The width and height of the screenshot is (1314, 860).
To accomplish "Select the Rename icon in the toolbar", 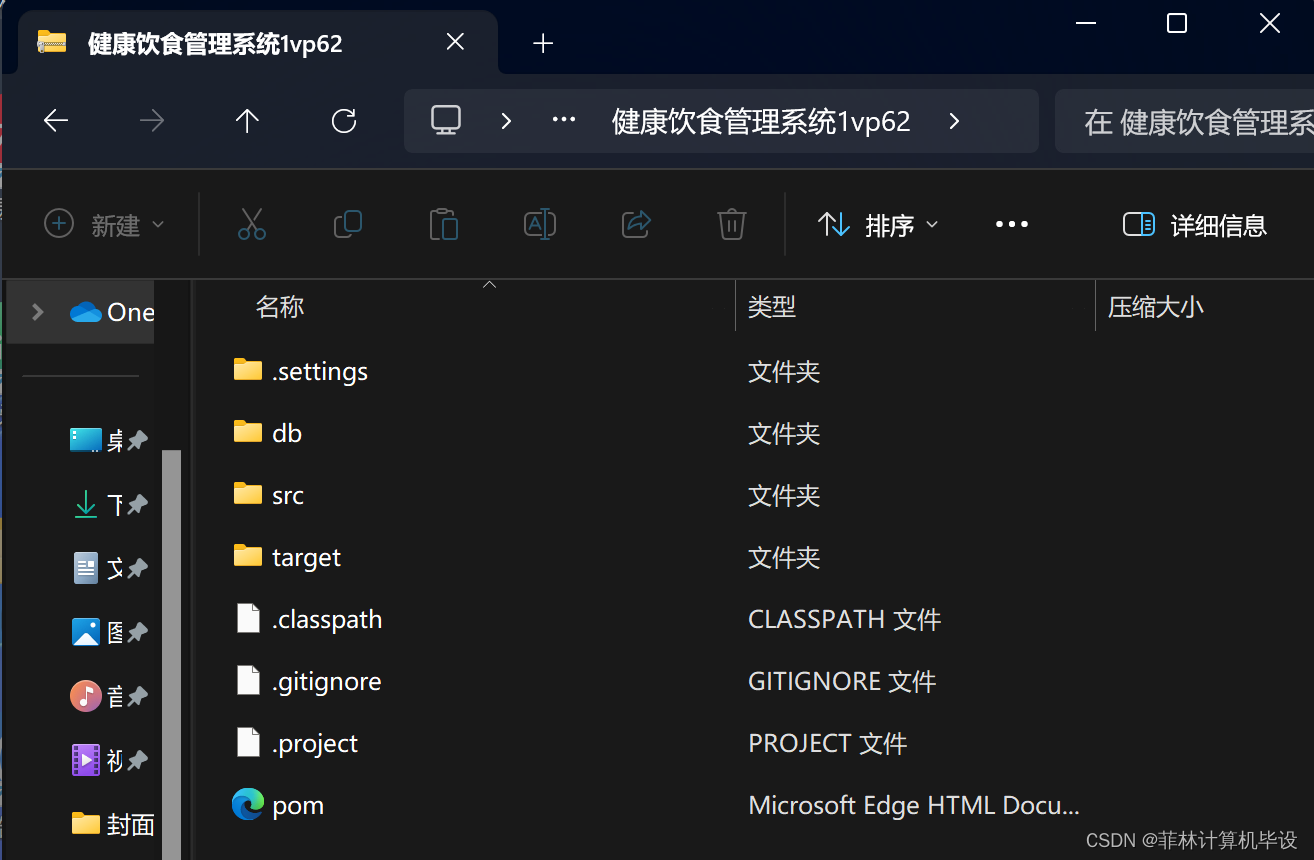I will pos(539,224).
